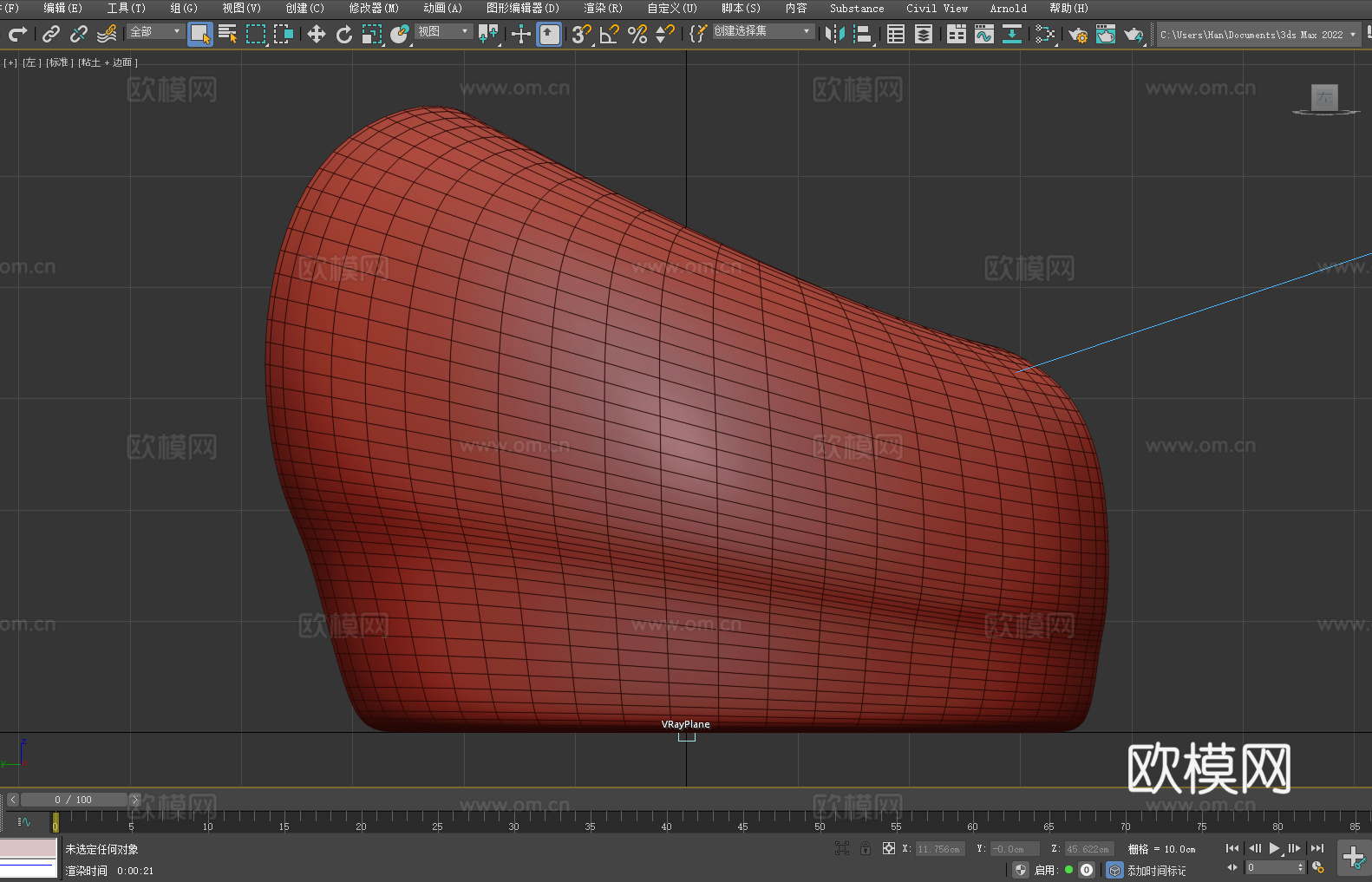The height and width of the screenshot is (882, 1372).
Task: Select the Scale tool
Action: 371,34
